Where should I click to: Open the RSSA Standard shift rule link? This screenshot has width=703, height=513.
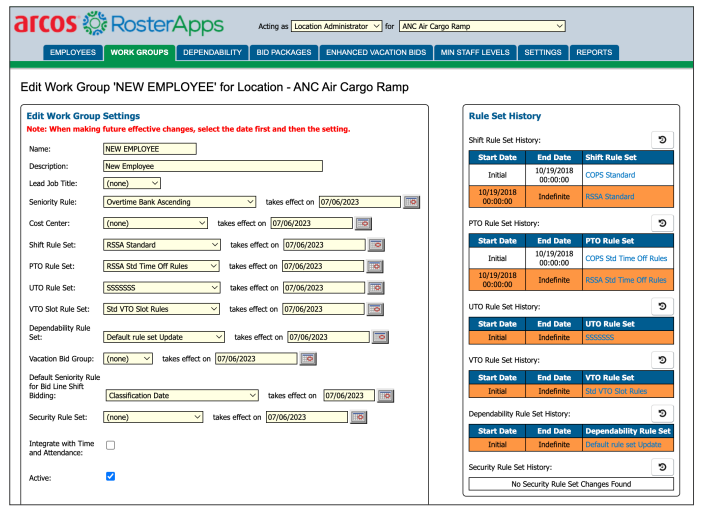610,197
